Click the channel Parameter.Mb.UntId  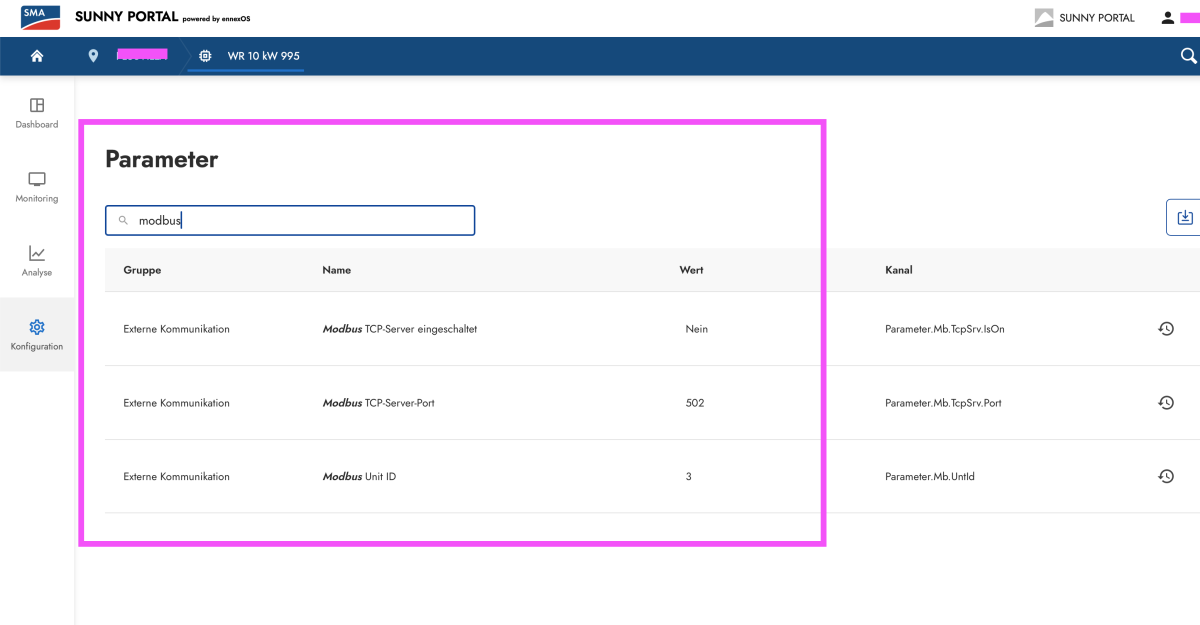tap(930, 477)
